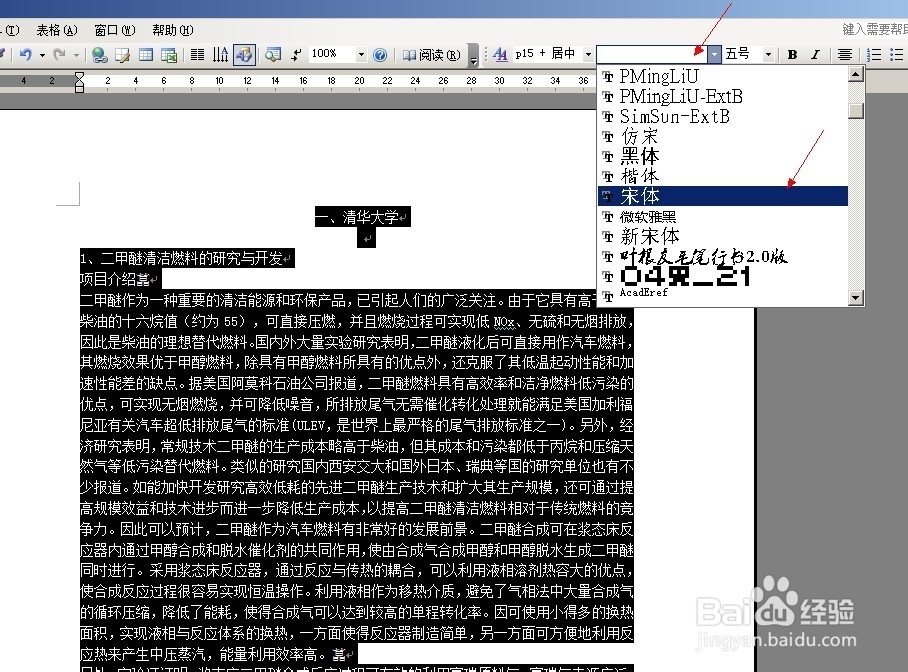Select 黑体 from the font list
Image resolution: width=908 pixels, height=672 pixels.
640,157
